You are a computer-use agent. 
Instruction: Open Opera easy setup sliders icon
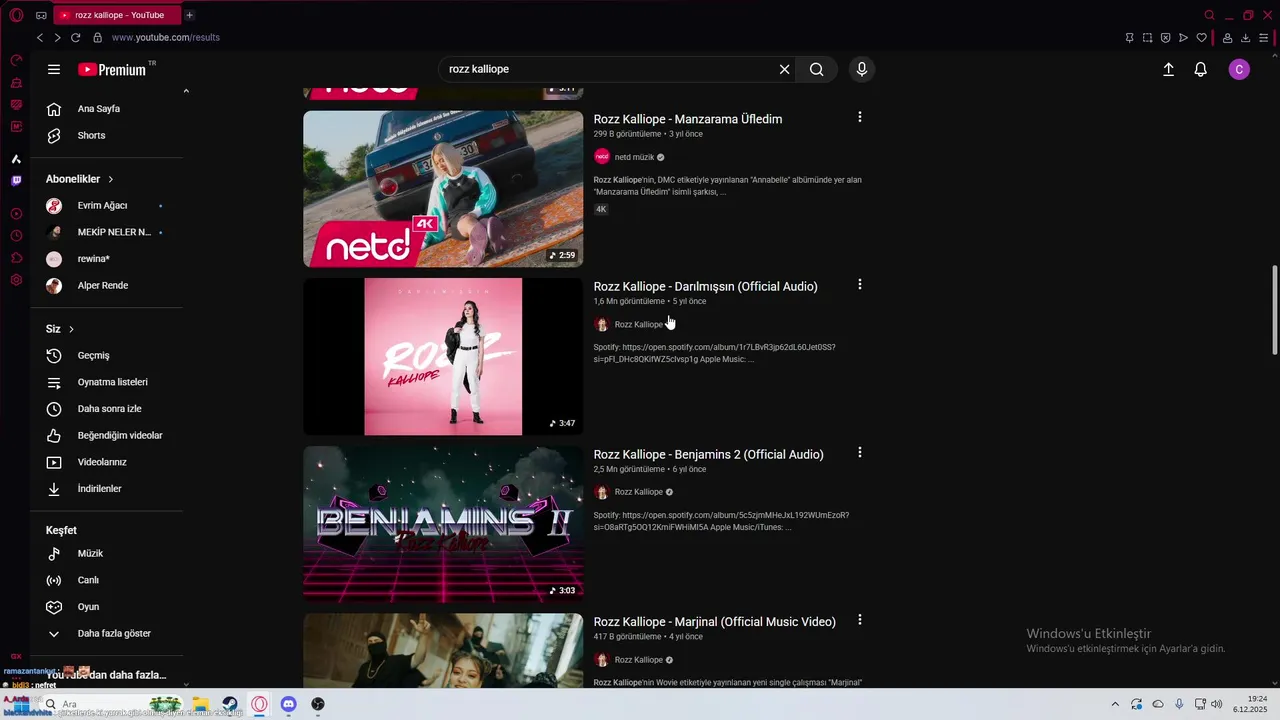(x=1263, y=38)
